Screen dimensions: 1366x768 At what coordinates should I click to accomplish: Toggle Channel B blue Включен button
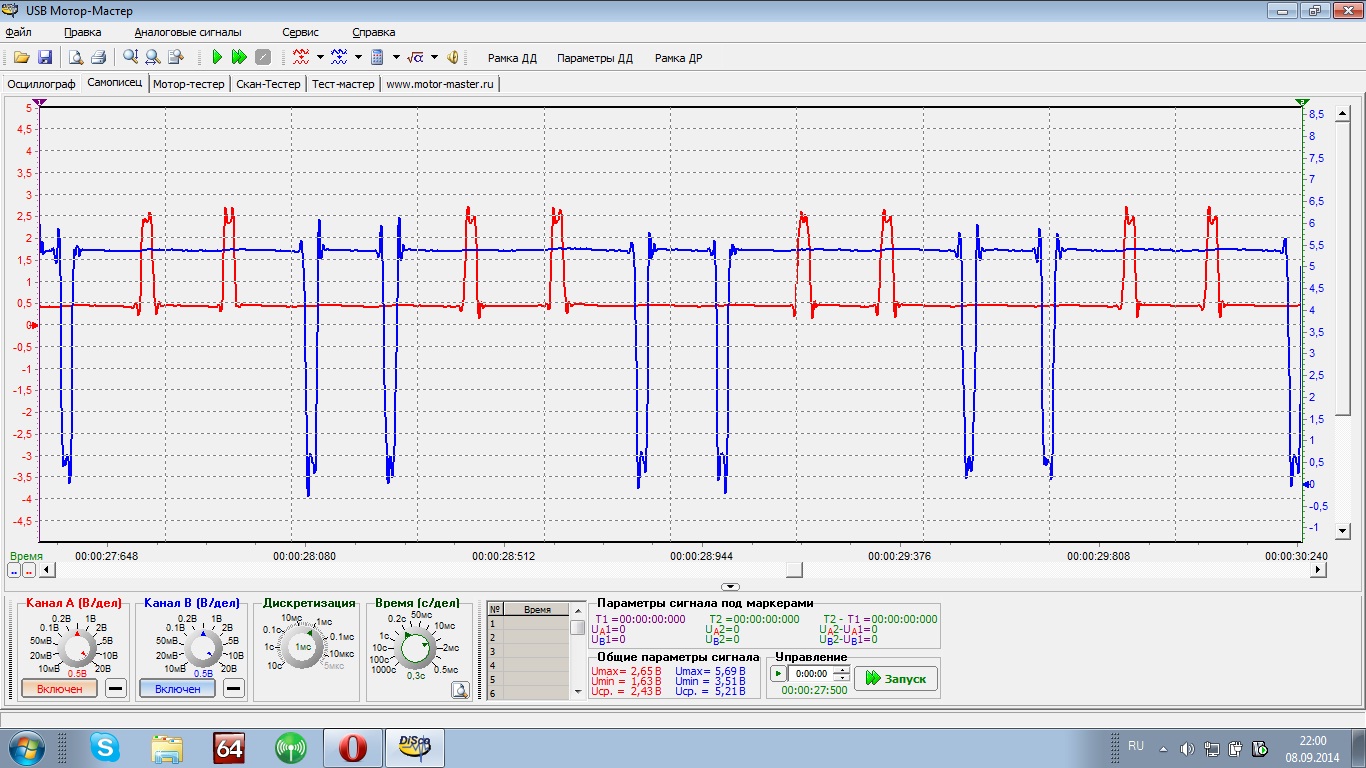point(177,689)
